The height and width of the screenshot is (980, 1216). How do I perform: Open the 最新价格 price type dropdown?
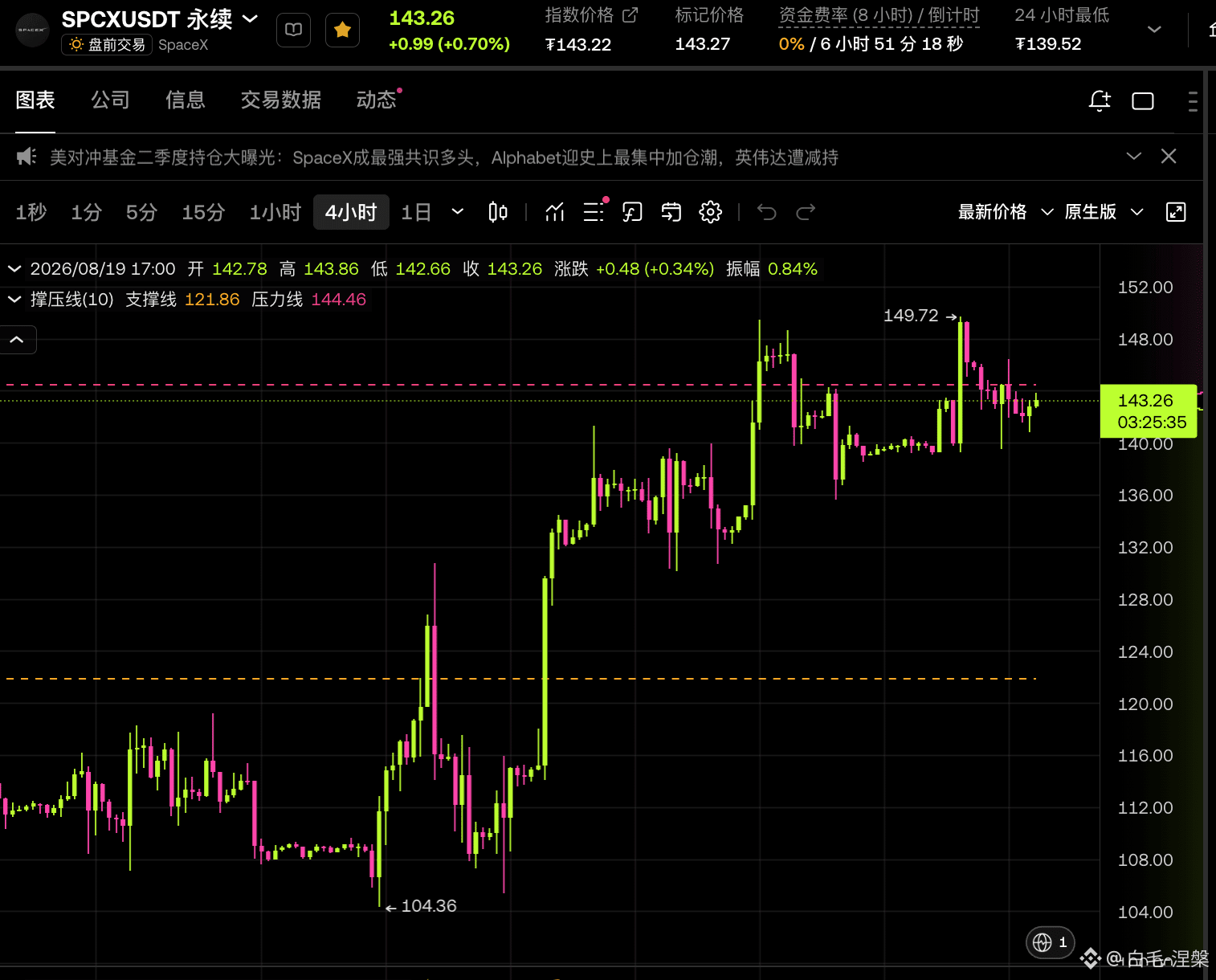coord(1006,212)
